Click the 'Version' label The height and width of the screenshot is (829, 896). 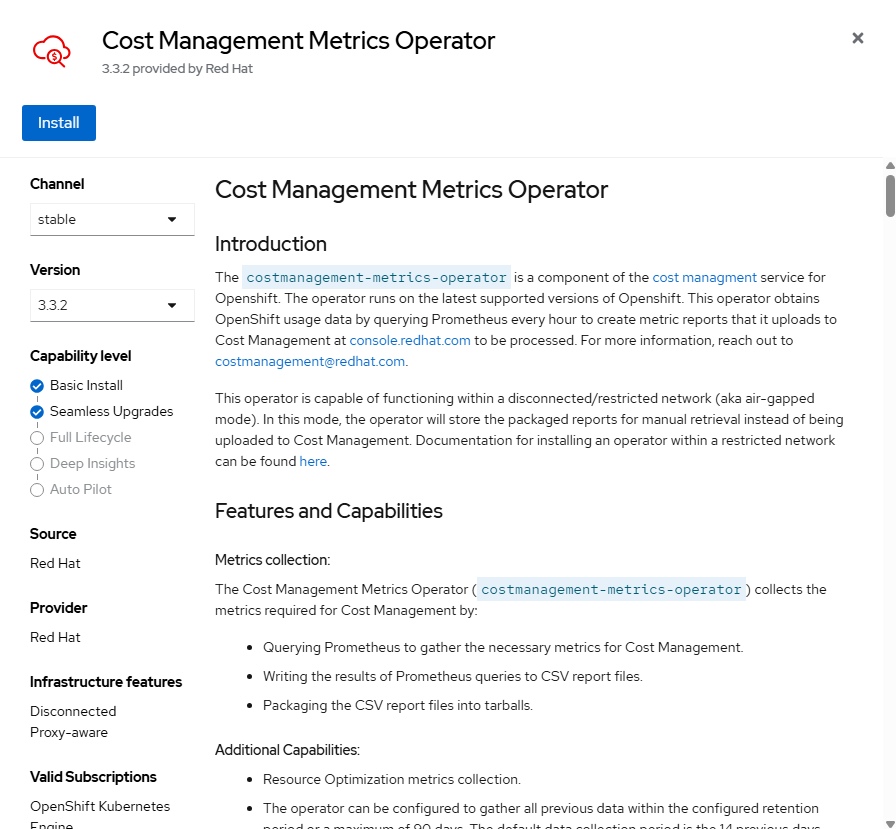(55, 270)
